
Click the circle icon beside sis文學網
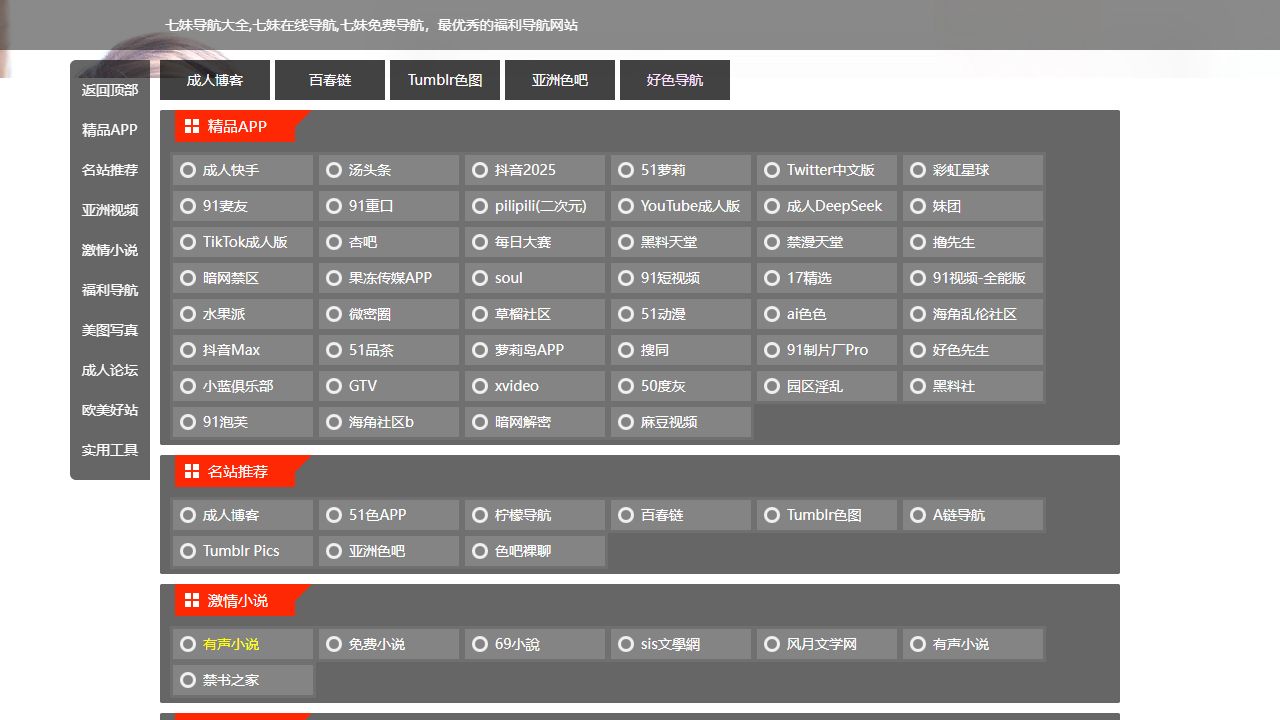pyautogui.click(x=626, y=644)
